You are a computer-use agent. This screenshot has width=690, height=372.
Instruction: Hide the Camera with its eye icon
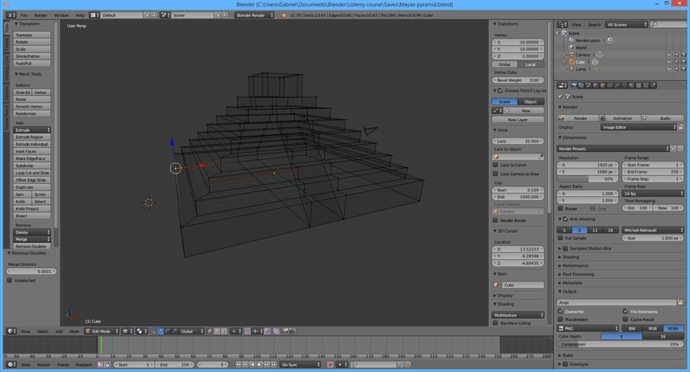(669, 55)
